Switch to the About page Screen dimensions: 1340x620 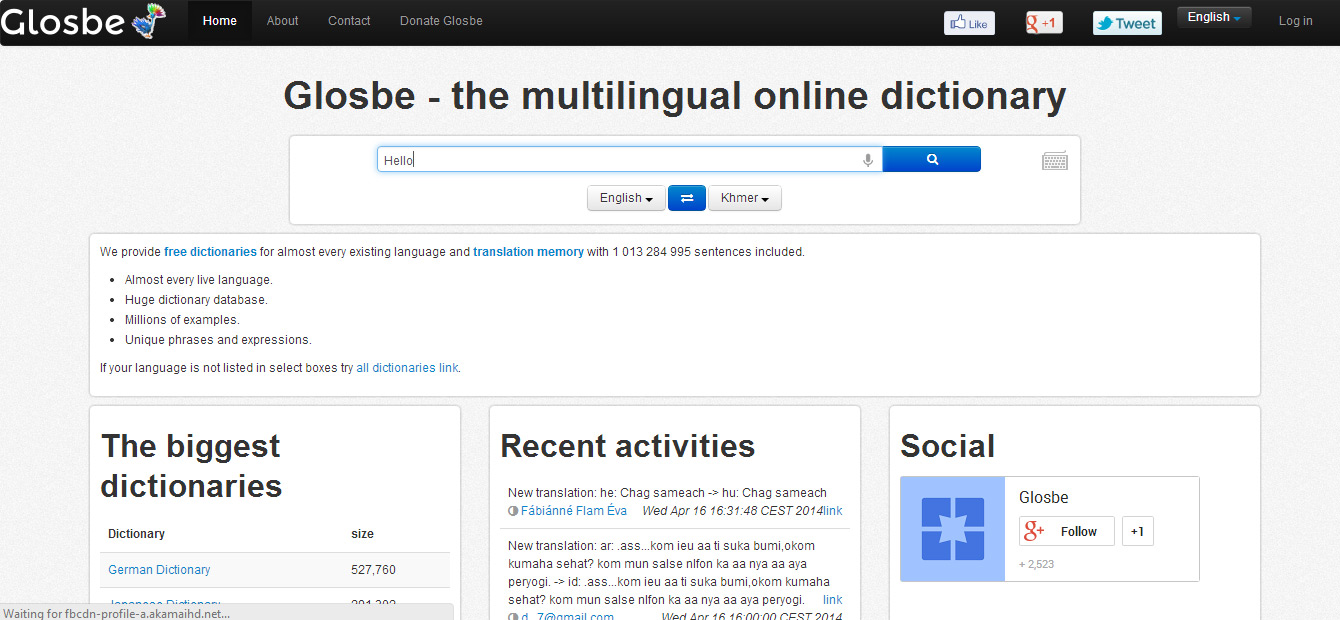pos(282,20)
